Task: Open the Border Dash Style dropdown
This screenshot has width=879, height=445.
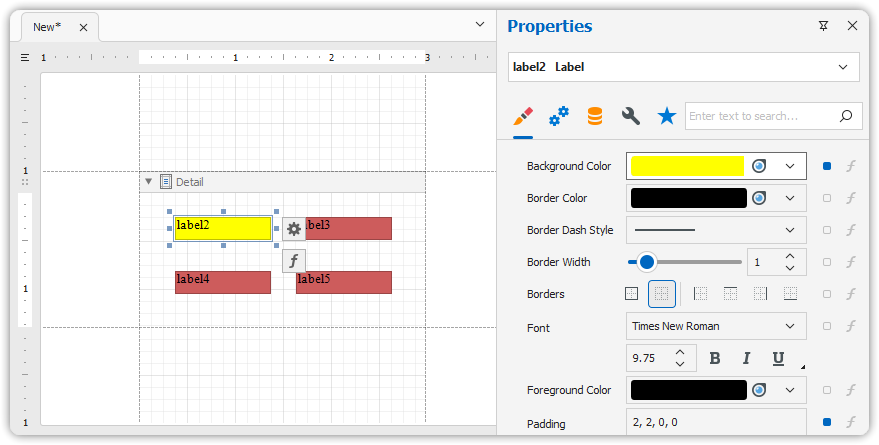Action: (x=790, y=230)
